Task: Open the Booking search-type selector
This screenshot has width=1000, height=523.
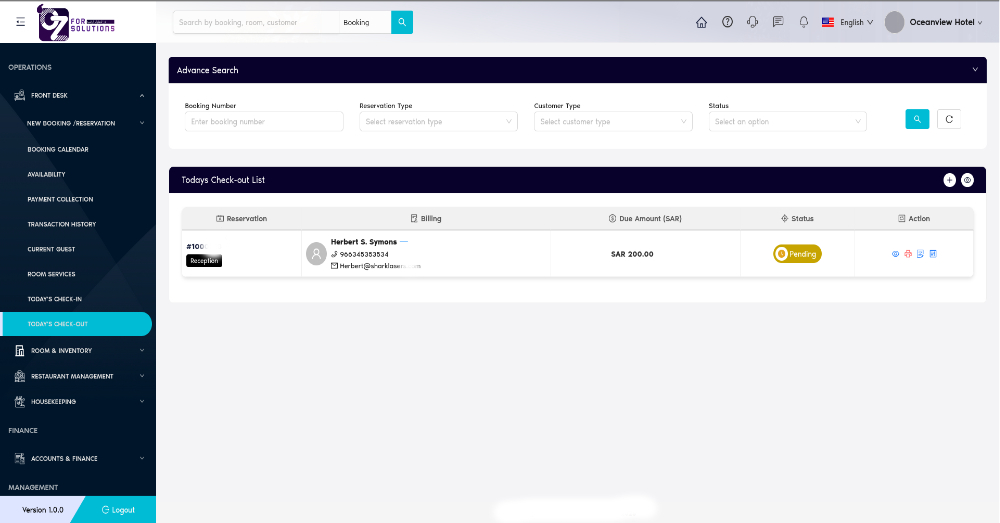Action: click(x=365, y=22)
